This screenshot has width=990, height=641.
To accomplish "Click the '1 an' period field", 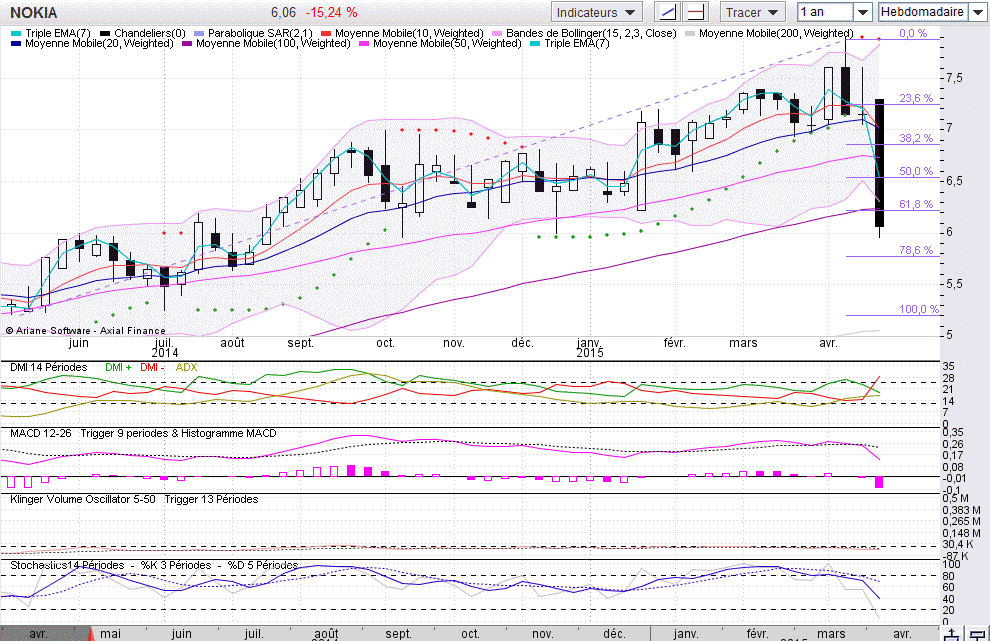I will click(825, 12).
